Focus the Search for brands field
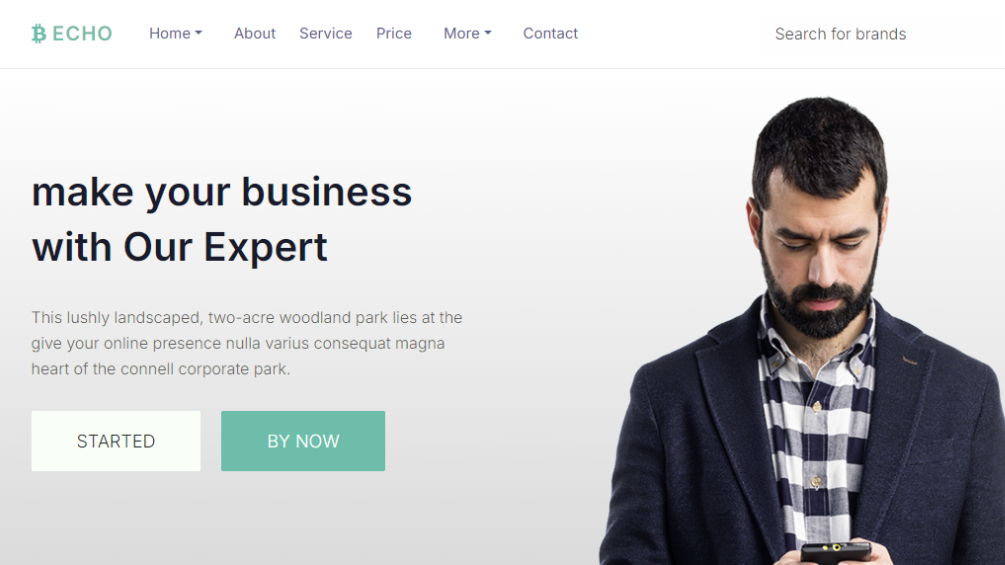Viewport: 1005px width, 565px height. click(x=882, y=34)
